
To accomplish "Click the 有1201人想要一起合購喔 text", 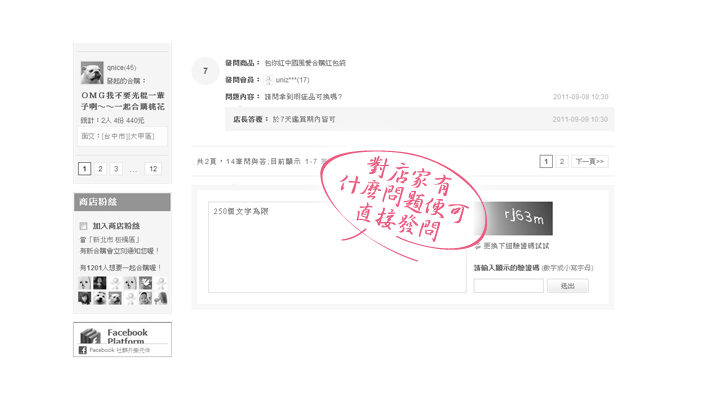I will point(120,268).
